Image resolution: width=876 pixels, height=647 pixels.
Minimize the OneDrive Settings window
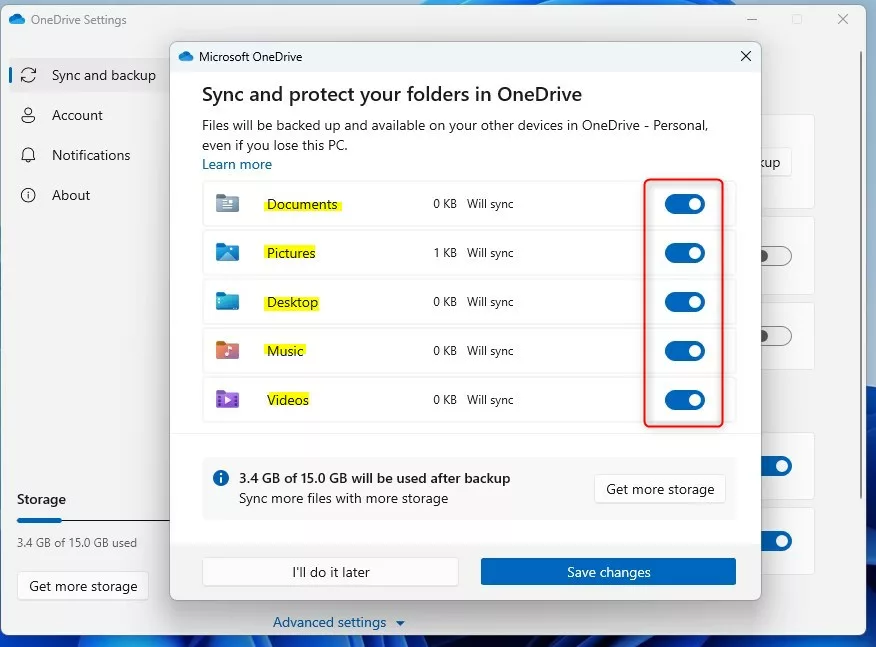coord(752,20)
